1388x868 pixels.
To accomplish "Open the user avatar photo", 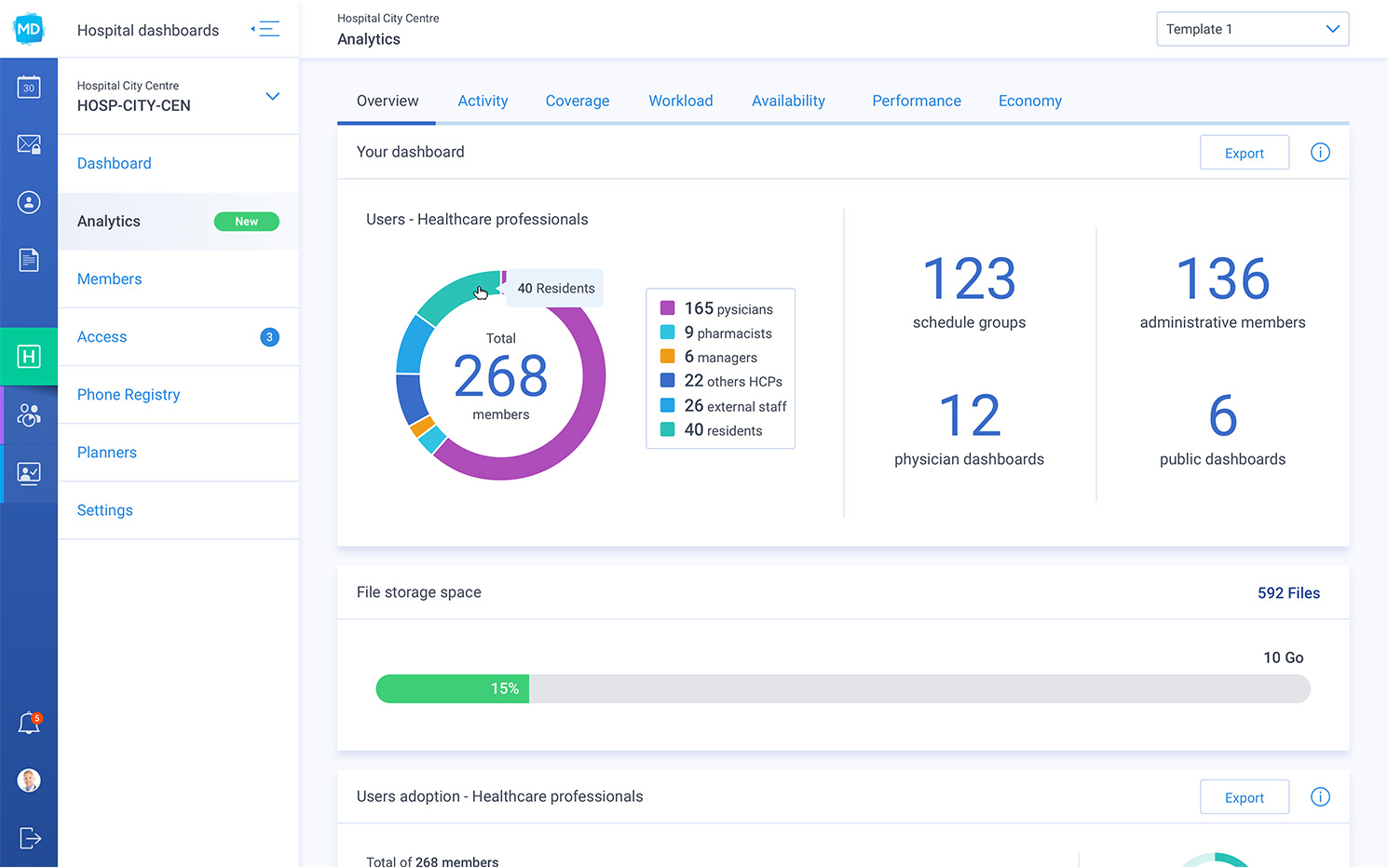I will (29, 780).
